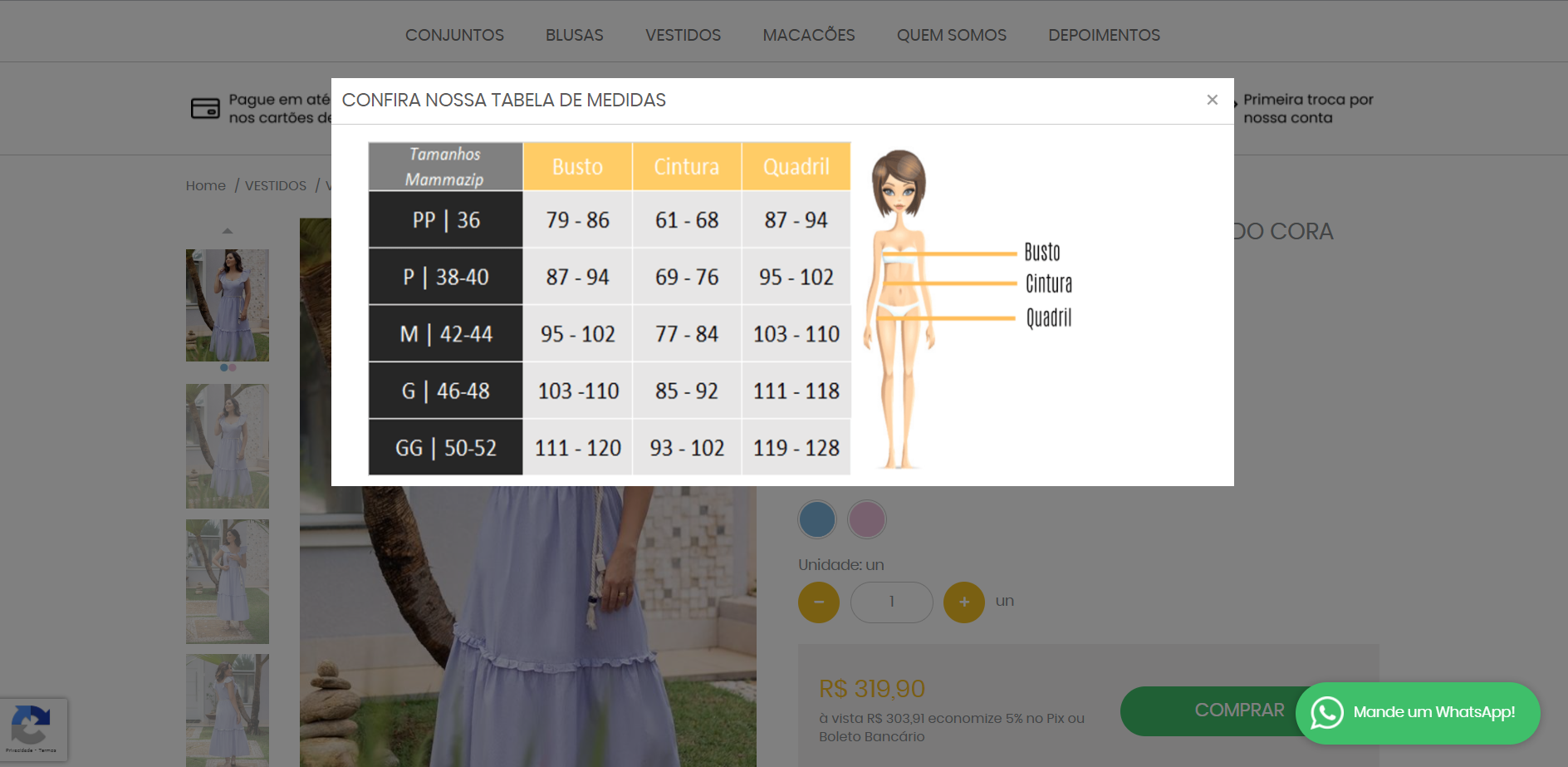Viewport: 1568px width, 767px height.
Task: Select the third dress thumbnail
Action: click(x=227, y=582)
